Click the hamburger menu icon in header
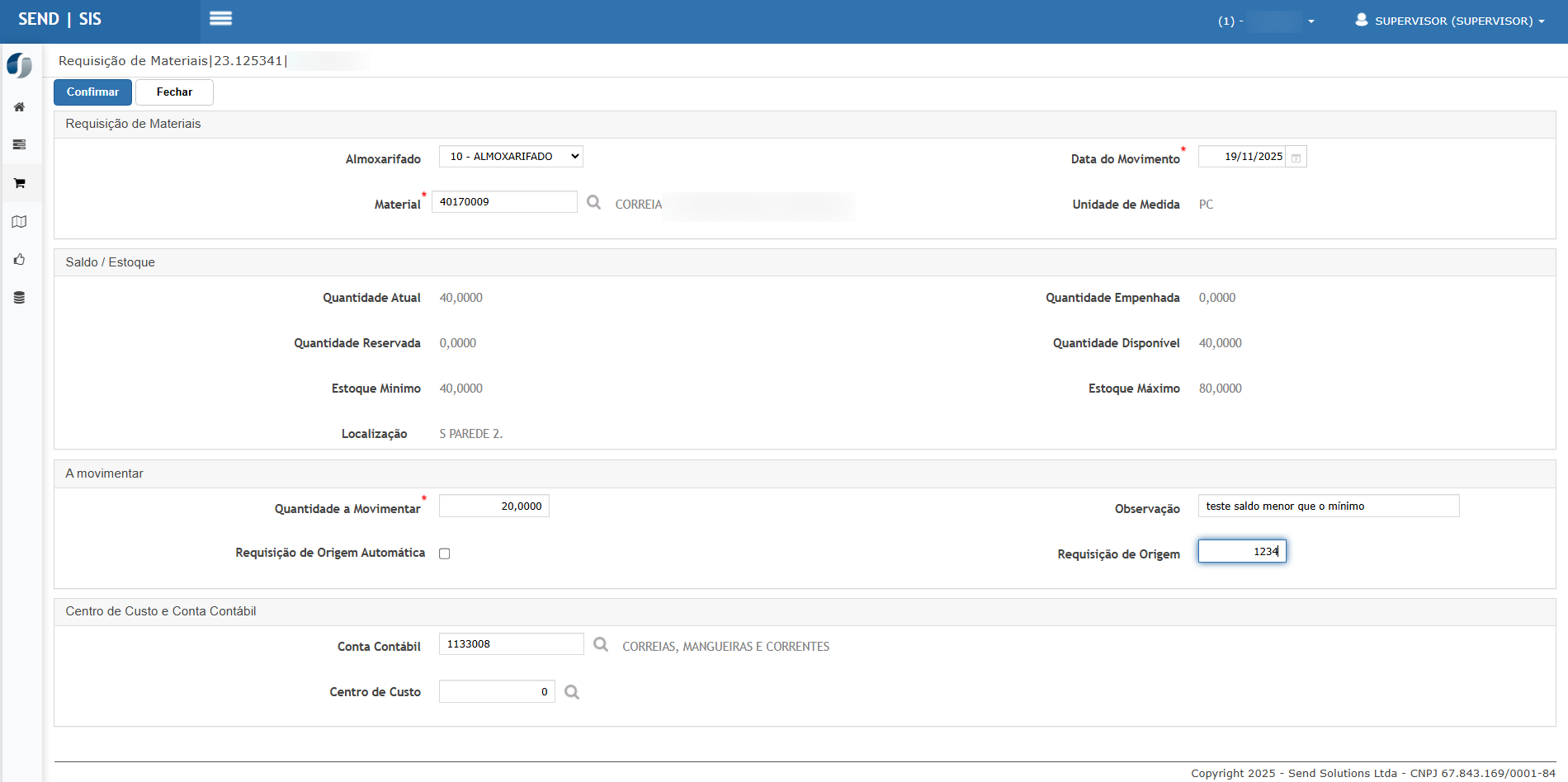This screenshot has height=782, width=1568. (220, 19)
